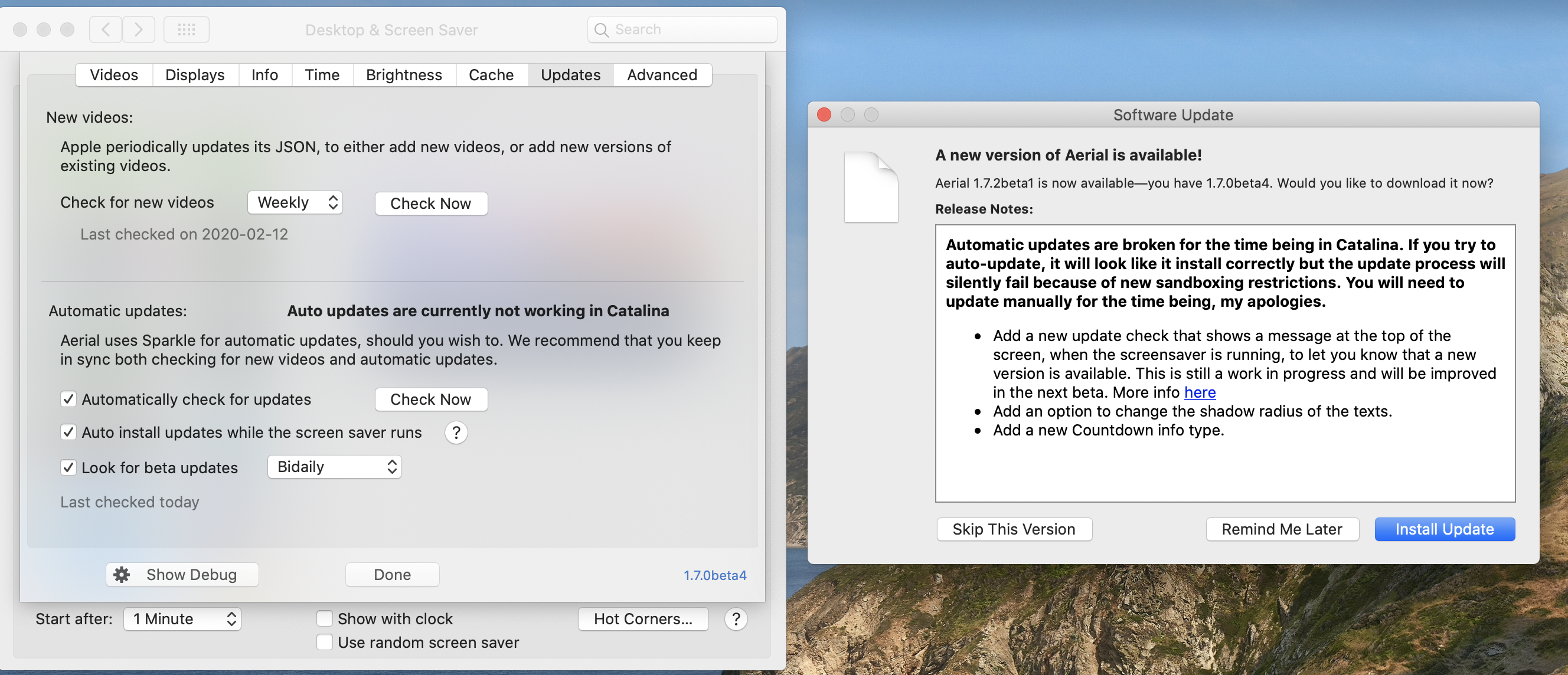Select the Updates tab
1568x675 pixels.
570,75
